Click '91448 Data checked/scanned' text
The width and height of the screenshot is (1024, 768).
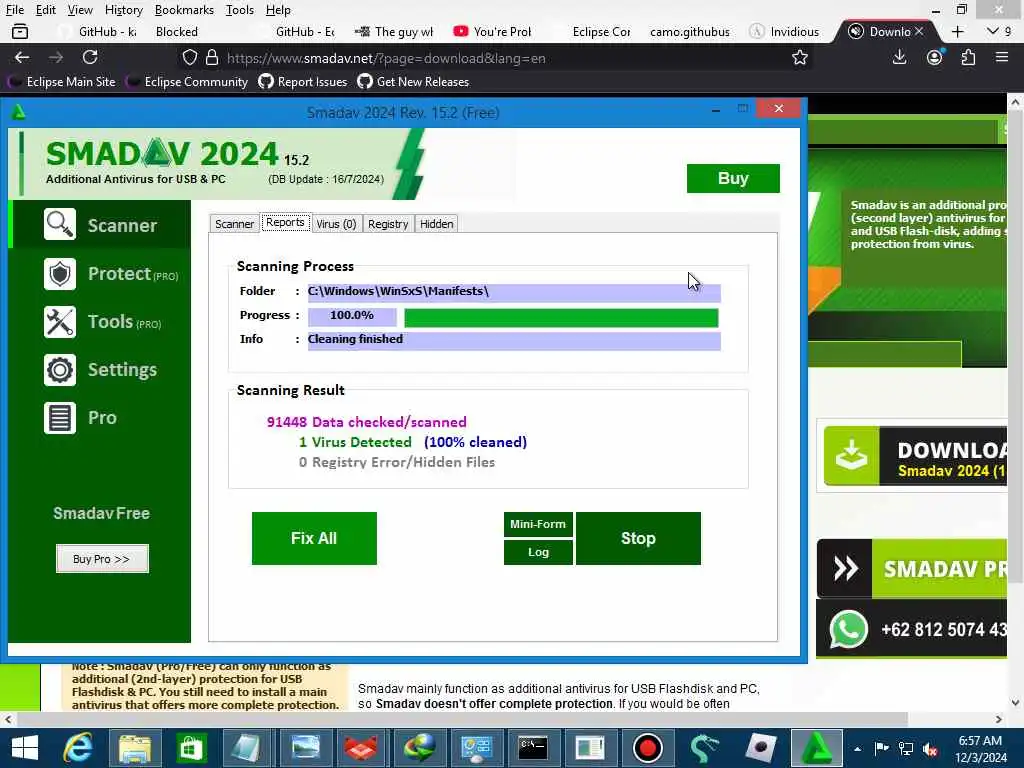[x=366, y=422]
